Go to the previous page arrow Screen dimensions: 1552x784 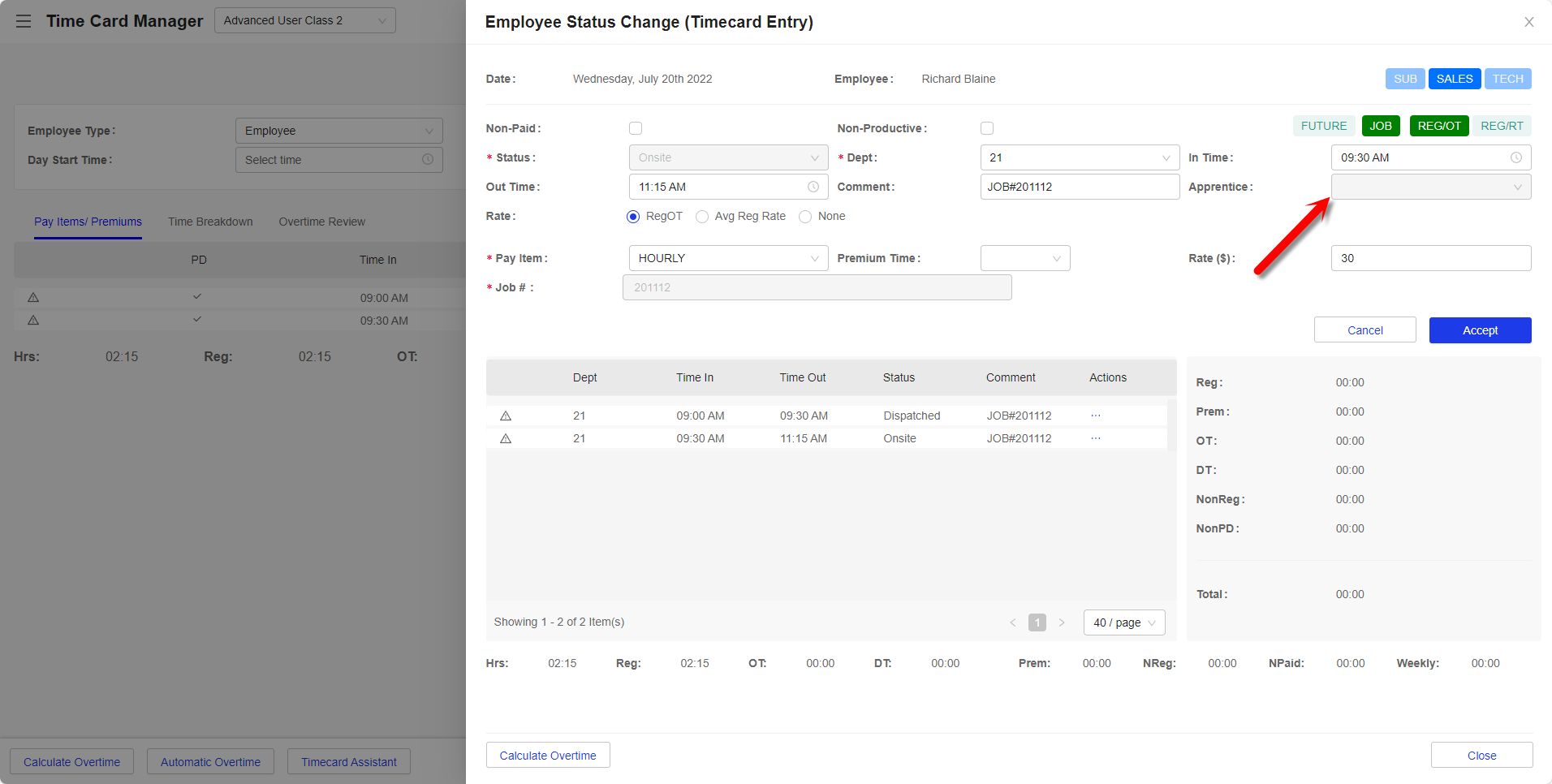tap(1012, 622)
